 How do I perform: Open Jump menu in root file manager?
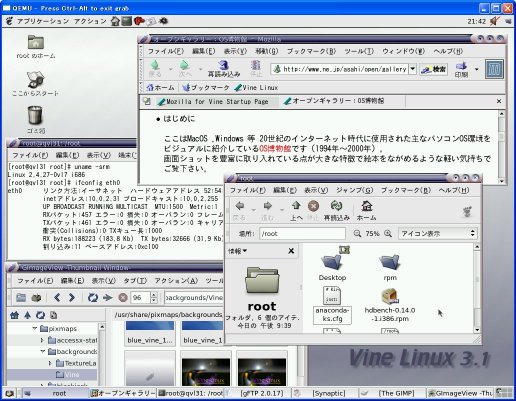pyautogui.click(x=354, y=190)
